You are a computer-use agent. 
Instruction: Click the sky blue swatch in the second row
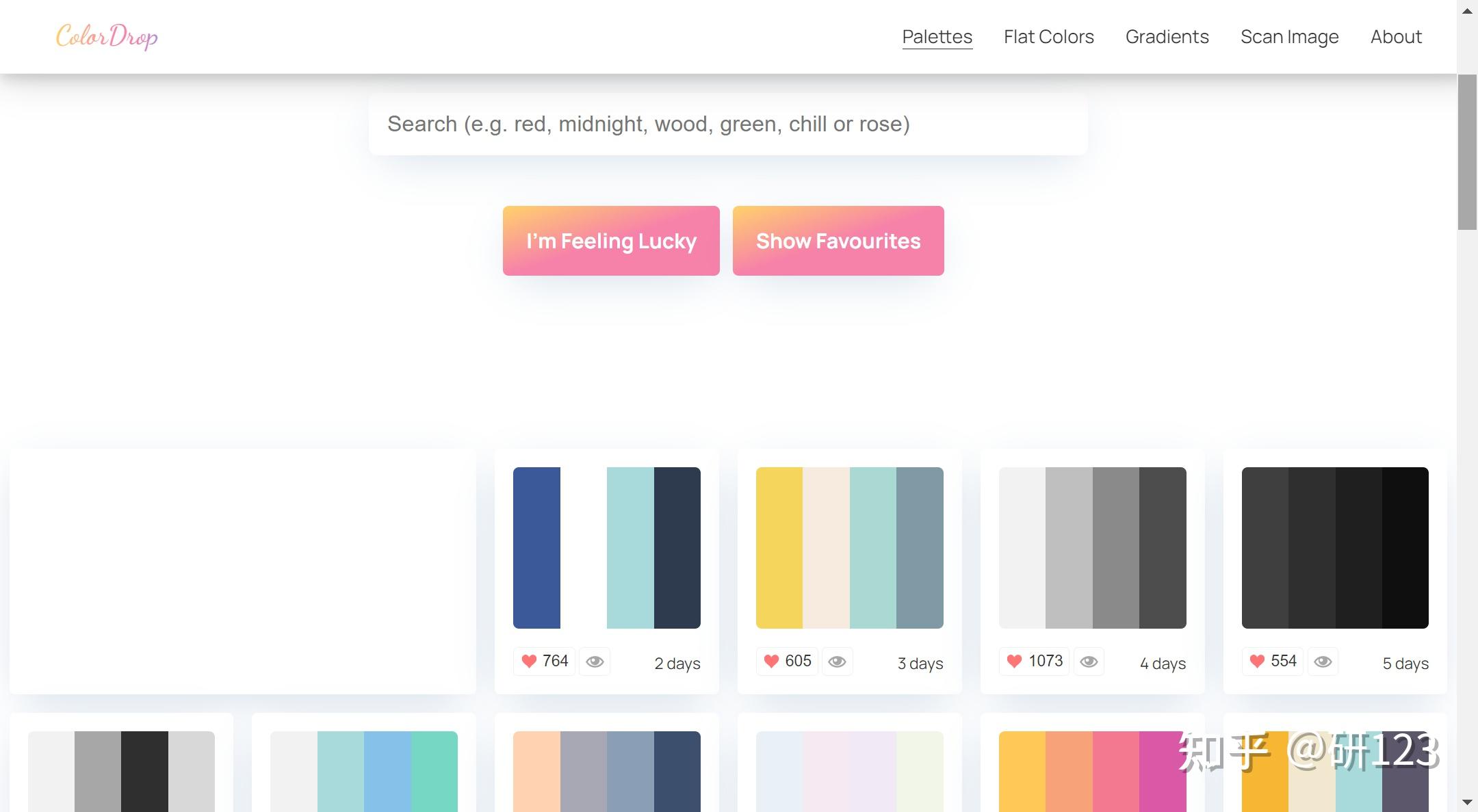(x=387, y=772)
